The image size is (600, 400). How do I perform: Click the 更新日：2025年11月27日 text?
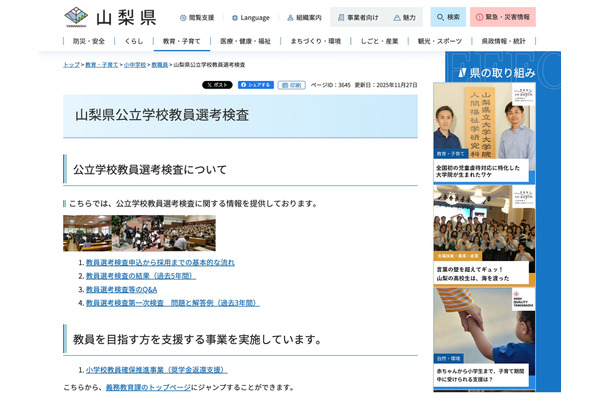tap(386, 85)
